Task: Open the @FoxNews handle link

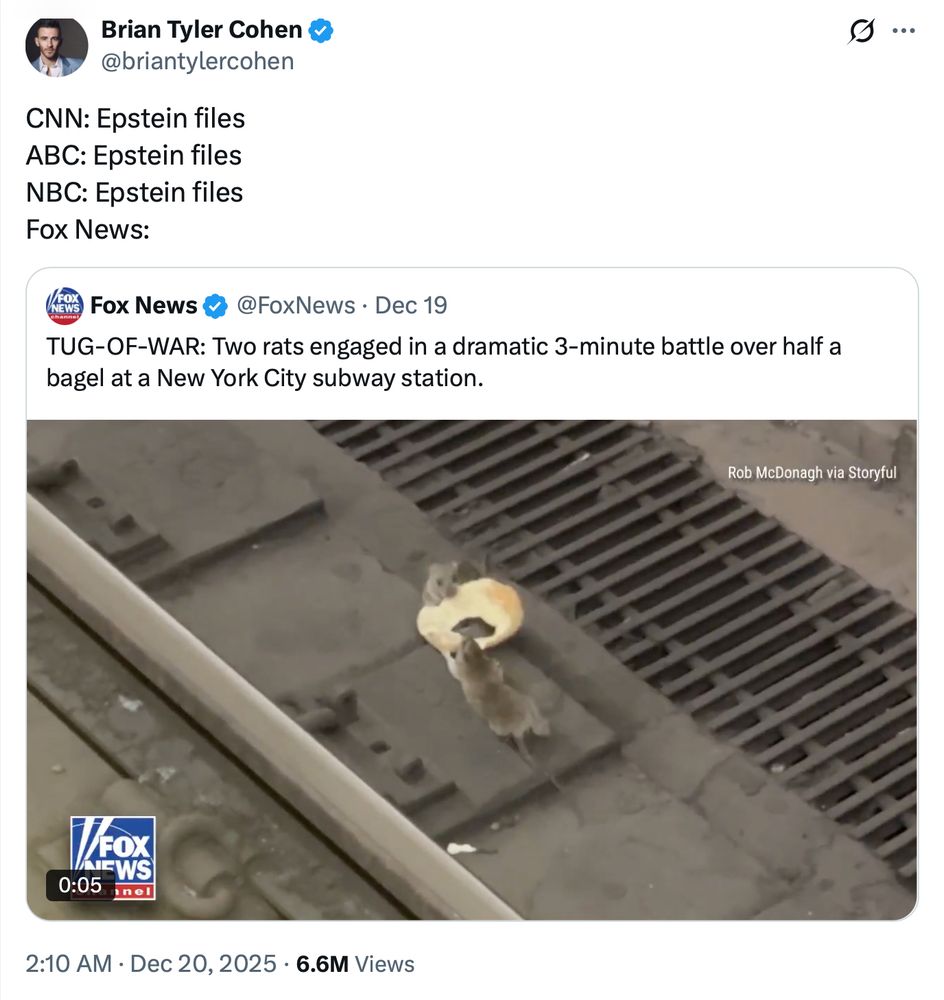Action: (295, 305)
